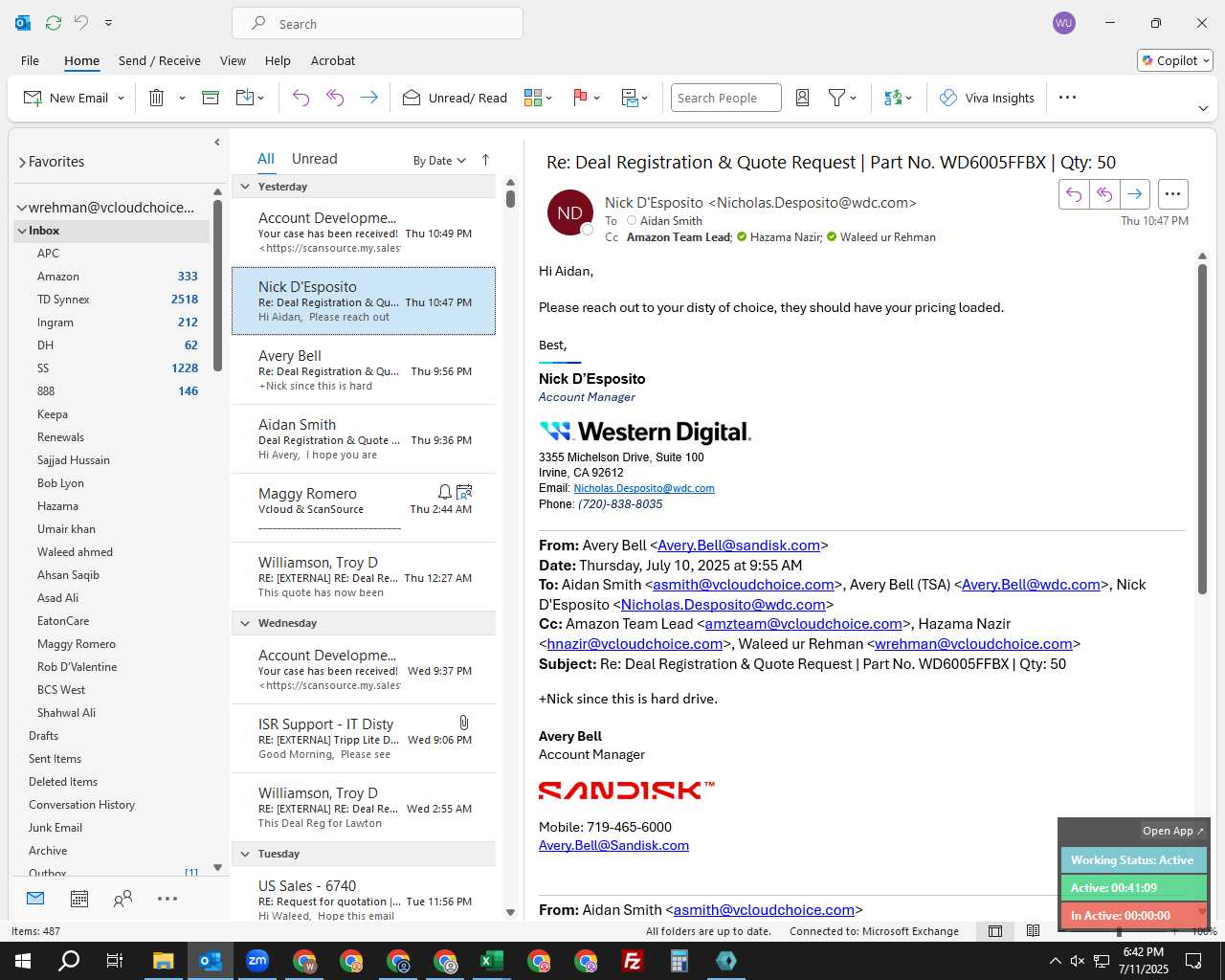Click the Undo icon in title bar
The width and height of the screenshot is (1225, 980).
[x=82, y=23]
